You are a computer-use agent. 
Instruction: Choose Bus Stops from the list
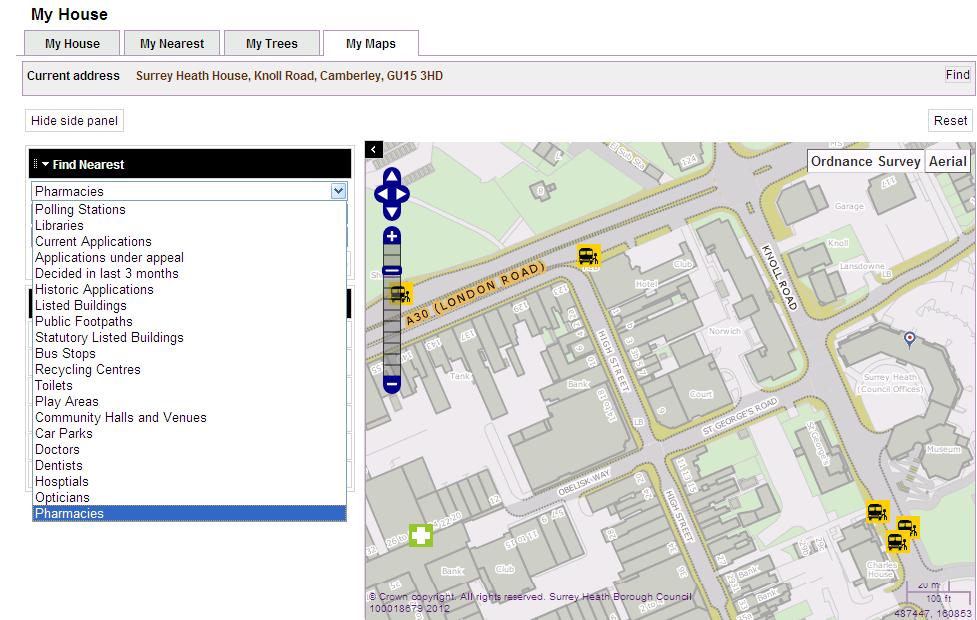(189, 353)
